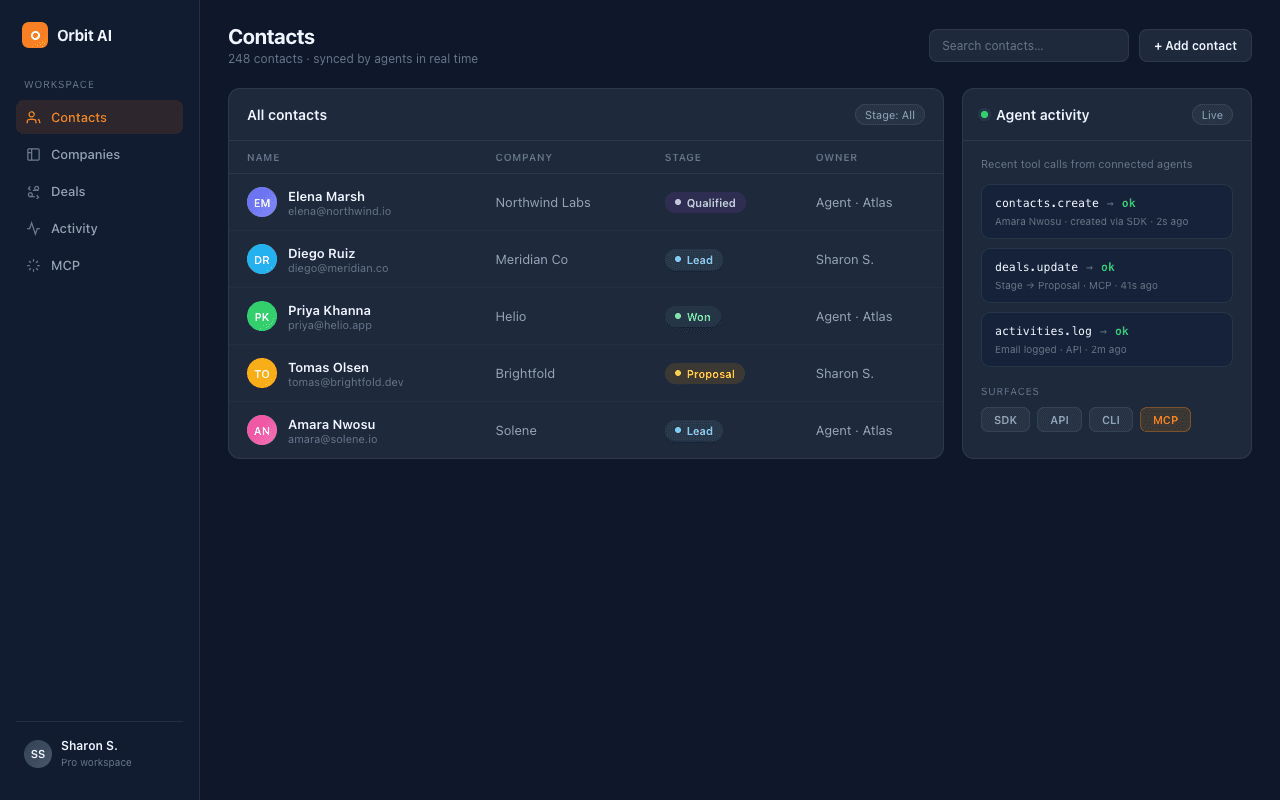Image resolution: width=1280 pixels, height=800 pixels.
Task: Select the Diego Ruiz contact name
Action: click(321, 253)
